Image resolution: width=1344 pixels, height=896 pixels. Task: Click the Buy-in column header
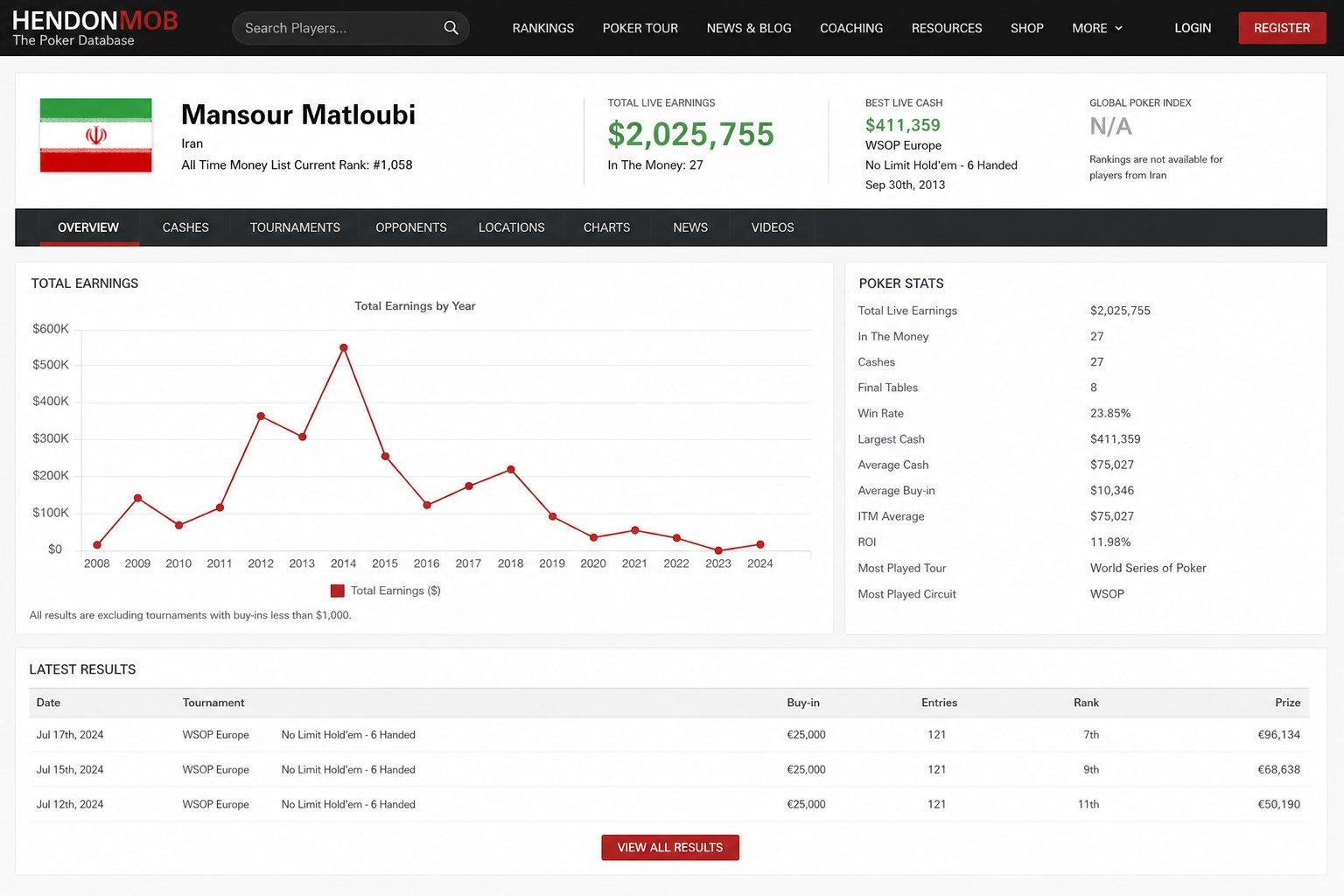[x=803, y=703]
